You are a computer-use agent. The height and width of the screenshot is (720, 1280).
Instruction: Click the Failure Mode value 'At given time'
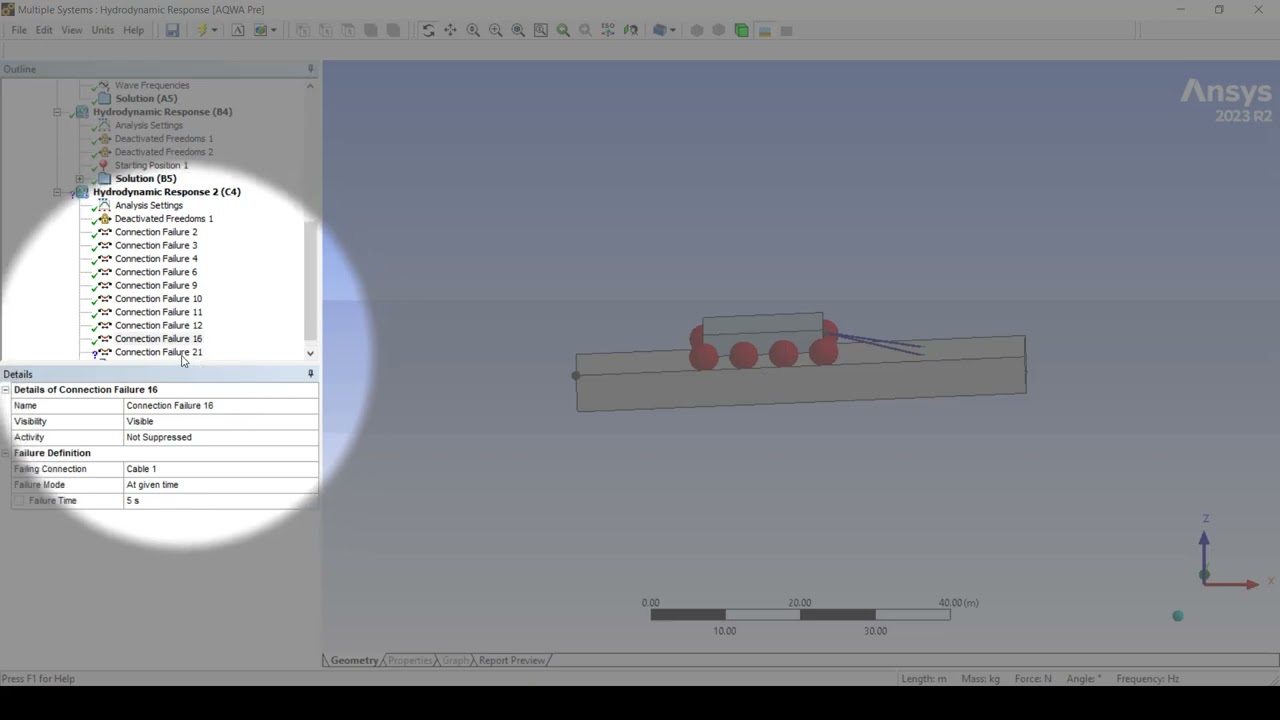pyautogui.click(x=220, y=485)
